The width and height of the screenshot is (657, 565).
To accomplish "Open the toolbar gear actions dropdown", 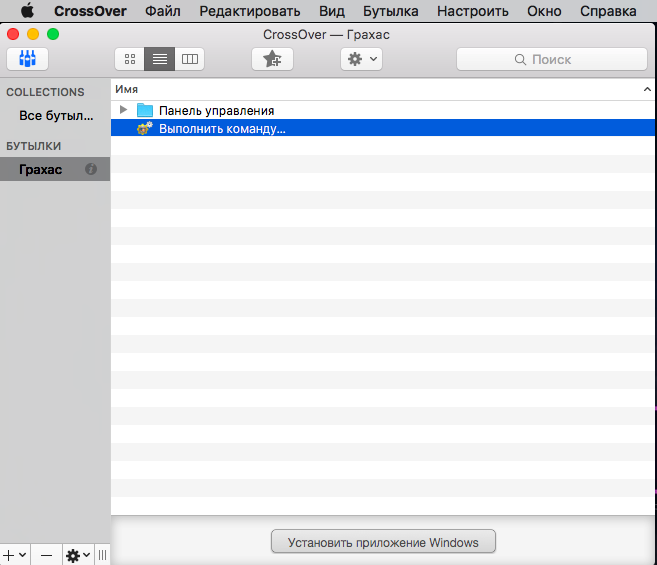I will 361,59.
